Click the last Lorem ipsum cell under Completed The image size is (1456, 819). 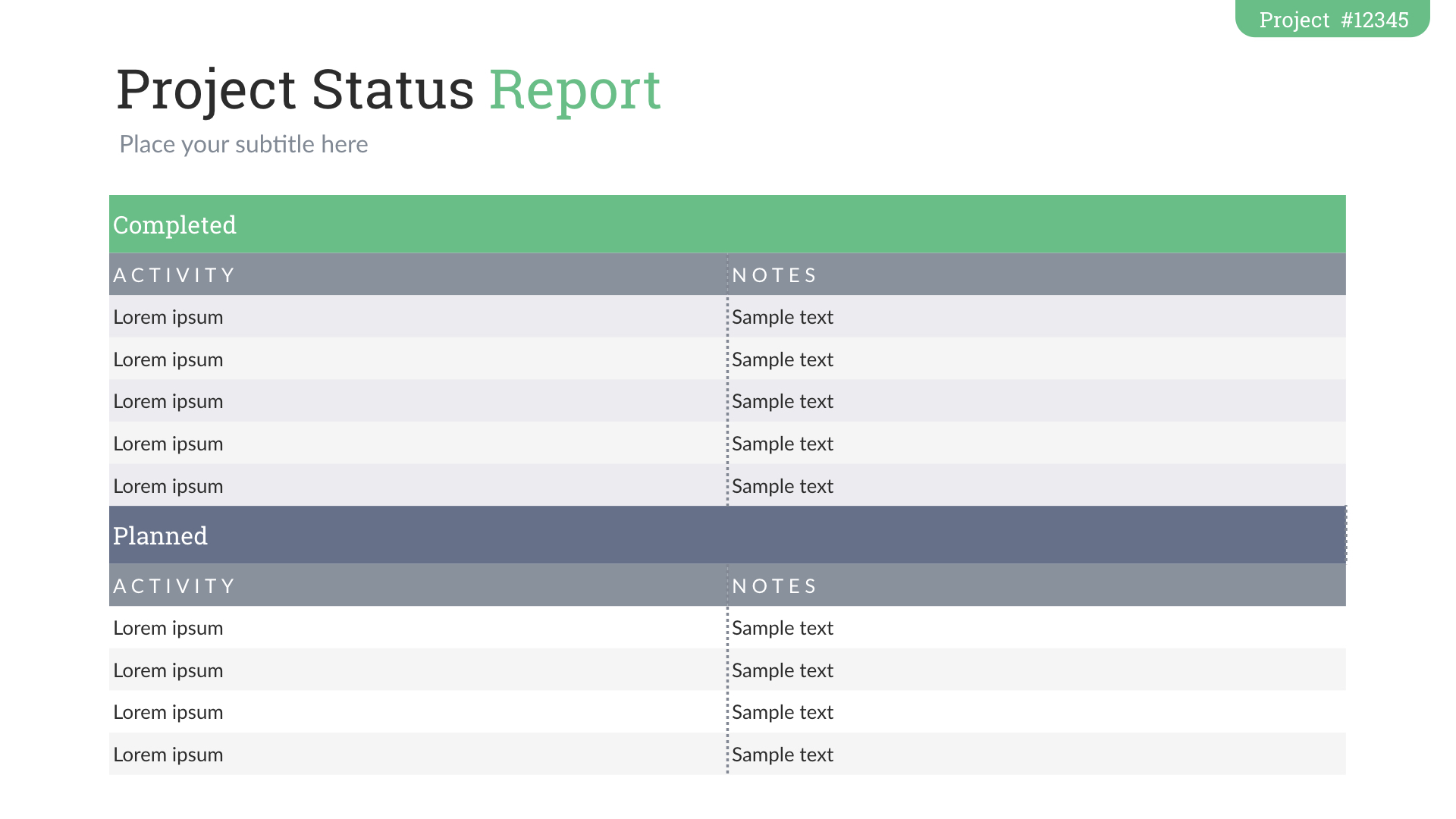[x=168, y=485]
